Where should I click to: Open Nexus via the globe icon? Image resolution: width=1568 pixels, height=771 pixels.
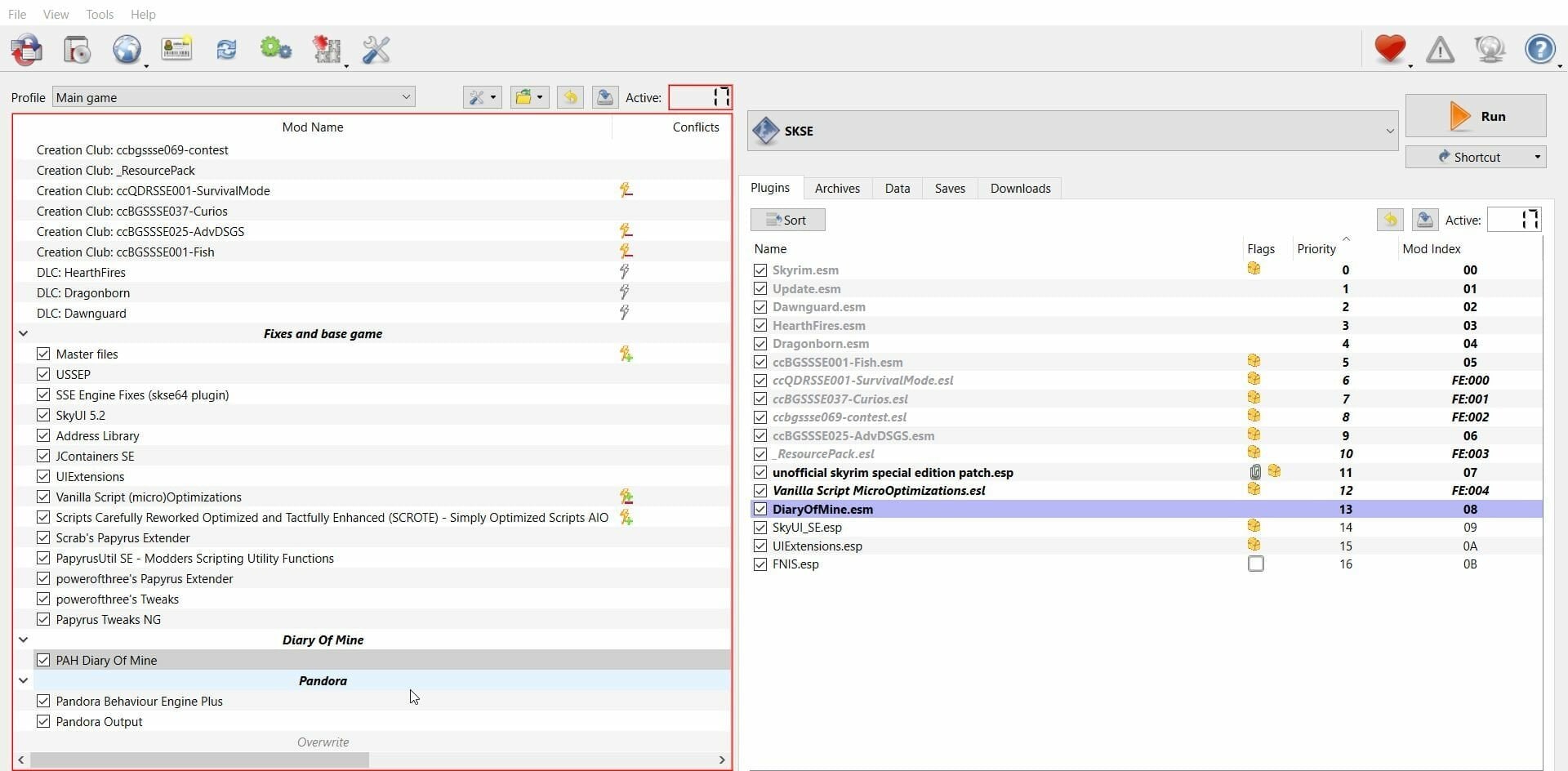click(x=127, y=50)
